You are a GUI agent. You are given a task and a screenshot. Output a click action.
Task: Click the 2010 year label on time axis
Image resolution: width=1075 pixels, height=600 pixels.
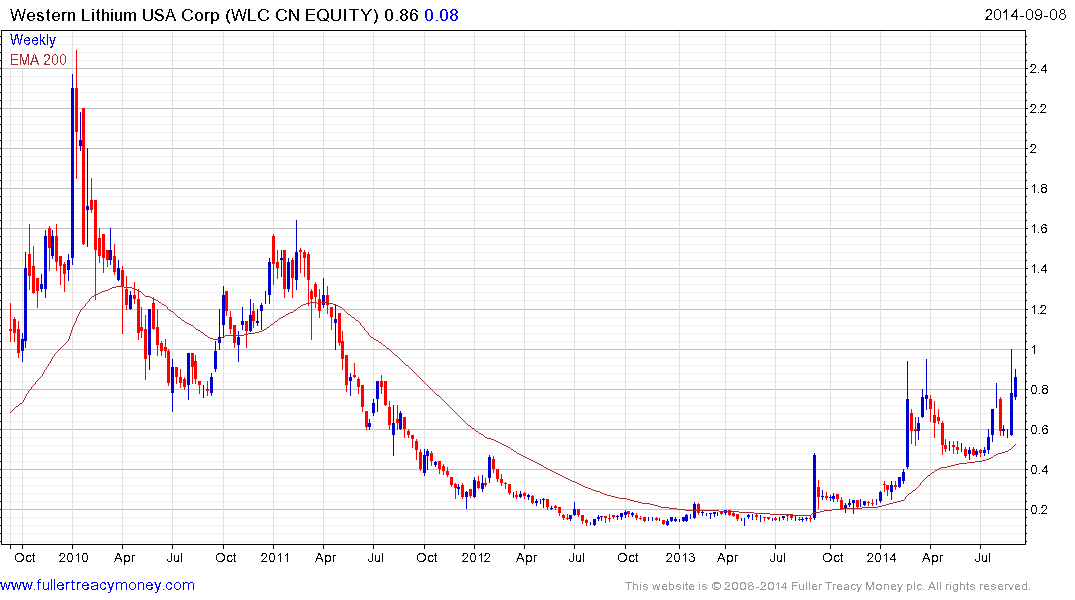pos(73,557)
